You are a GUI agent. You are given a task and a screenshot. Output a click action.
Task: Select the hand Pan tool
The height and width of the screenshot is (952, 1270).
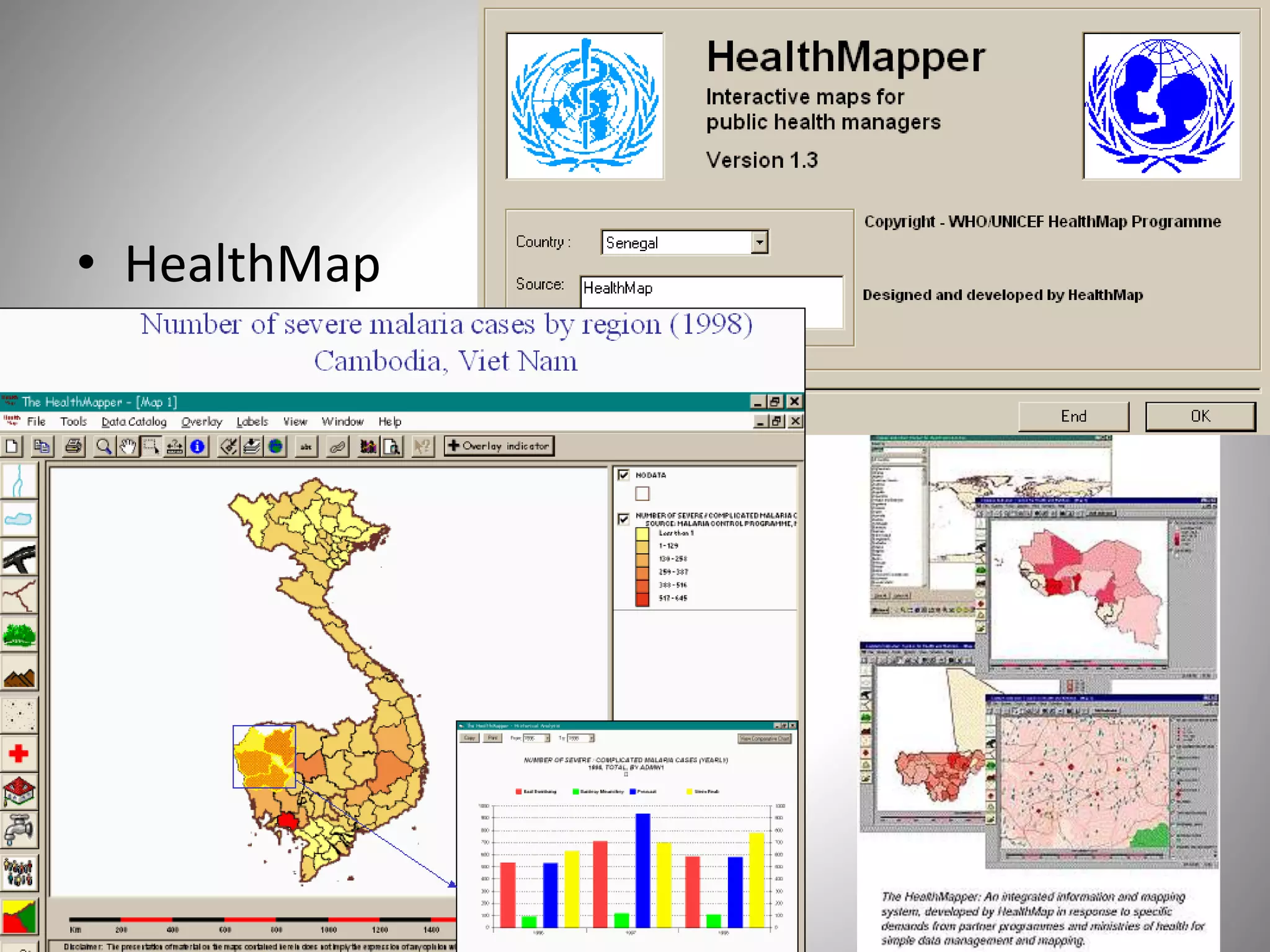(127, 446)
